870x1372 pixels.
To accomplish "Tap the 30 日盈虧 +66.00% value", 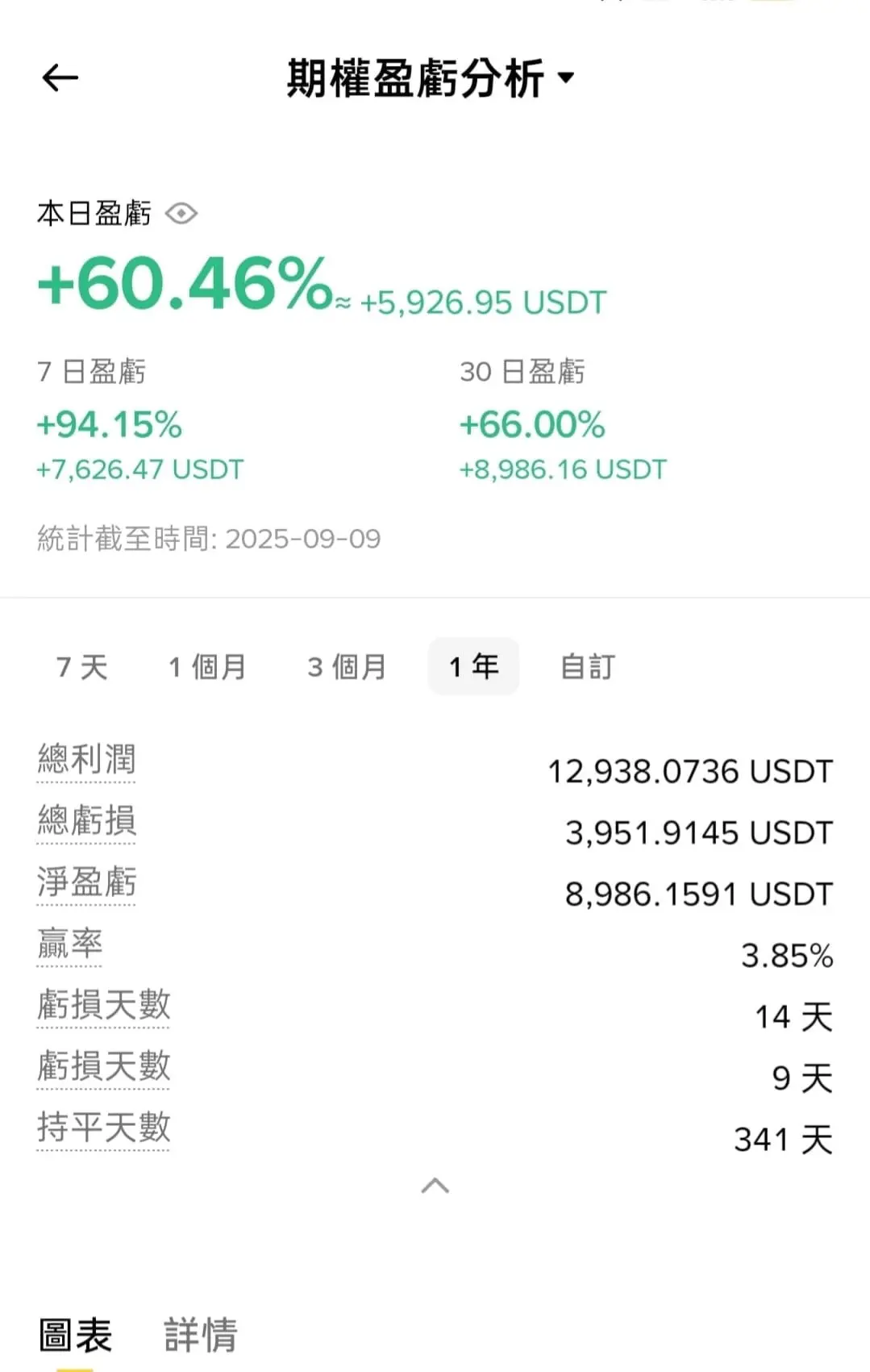I will [532, 425].
